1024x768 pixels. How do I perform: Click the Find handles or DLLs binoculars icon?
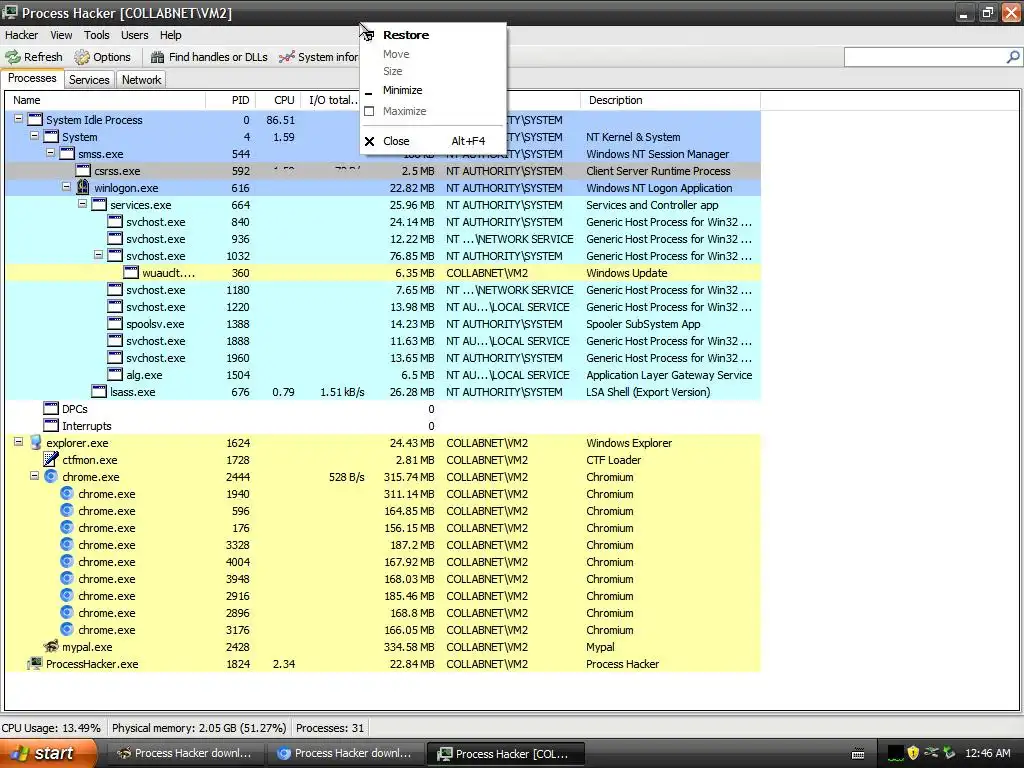pos(157,57)
